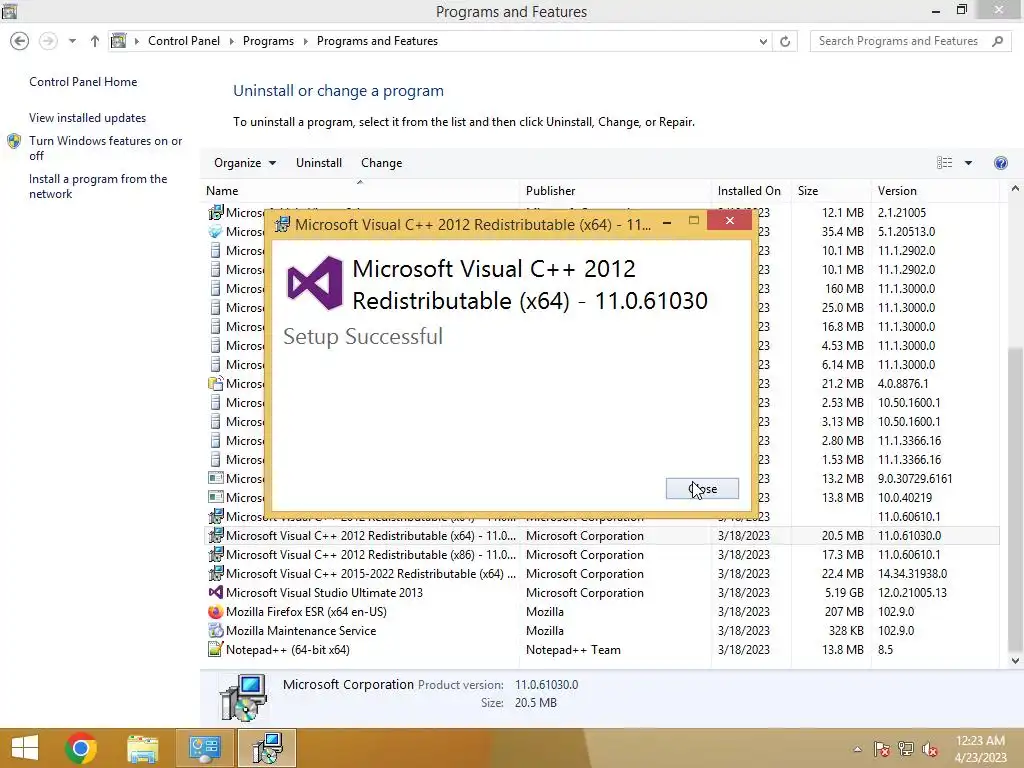Click the details pane installer icon
Viewport: 1024px width, 768px height.
point(243,698)
